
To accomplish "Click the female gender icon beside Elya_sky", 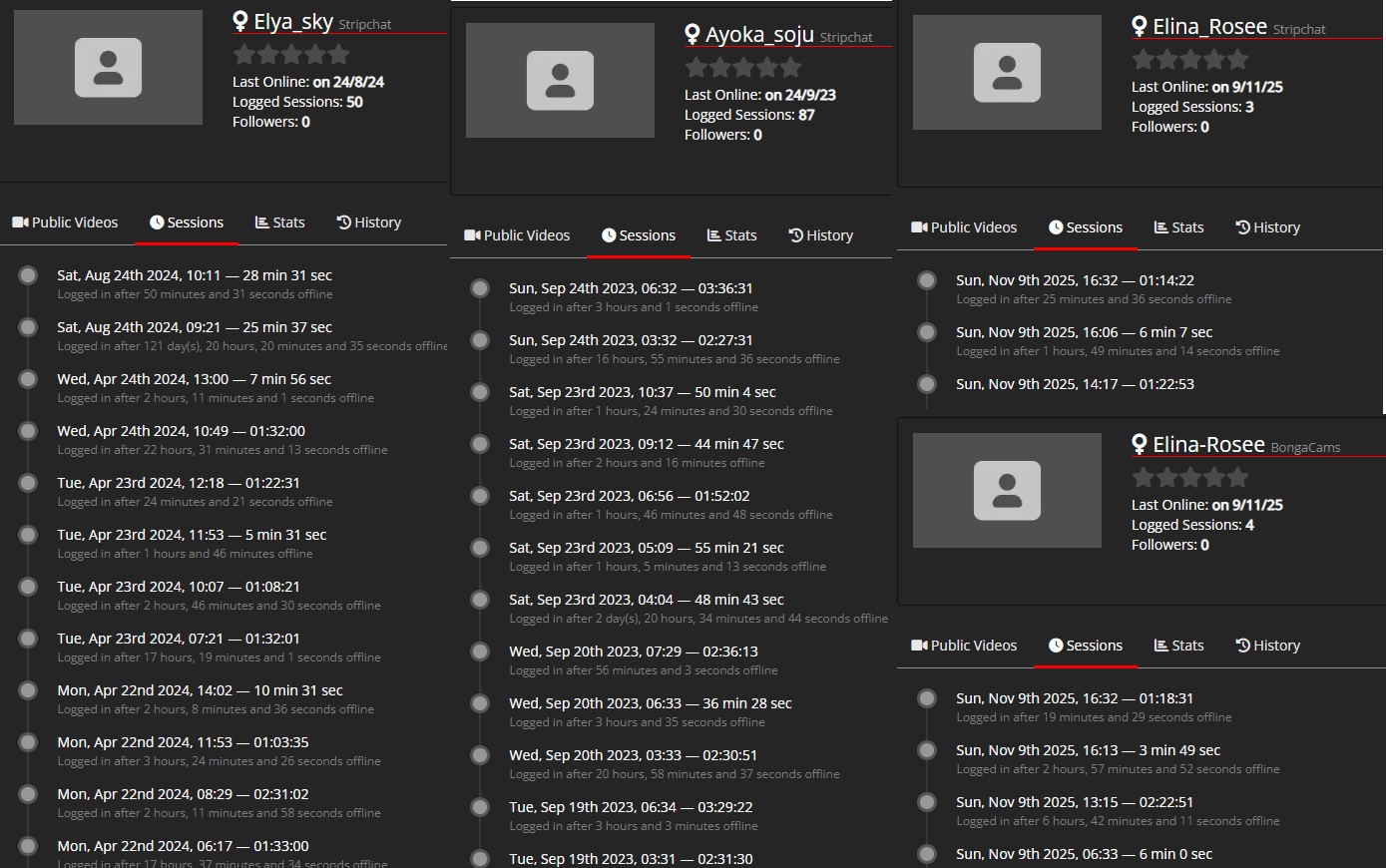I will coord(240,22).
